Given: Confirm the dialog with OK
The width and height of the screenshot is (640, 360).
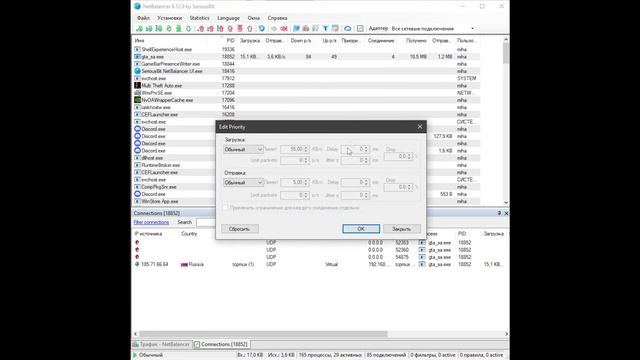Looking at the screenshot, I should (x=361, y=229).
